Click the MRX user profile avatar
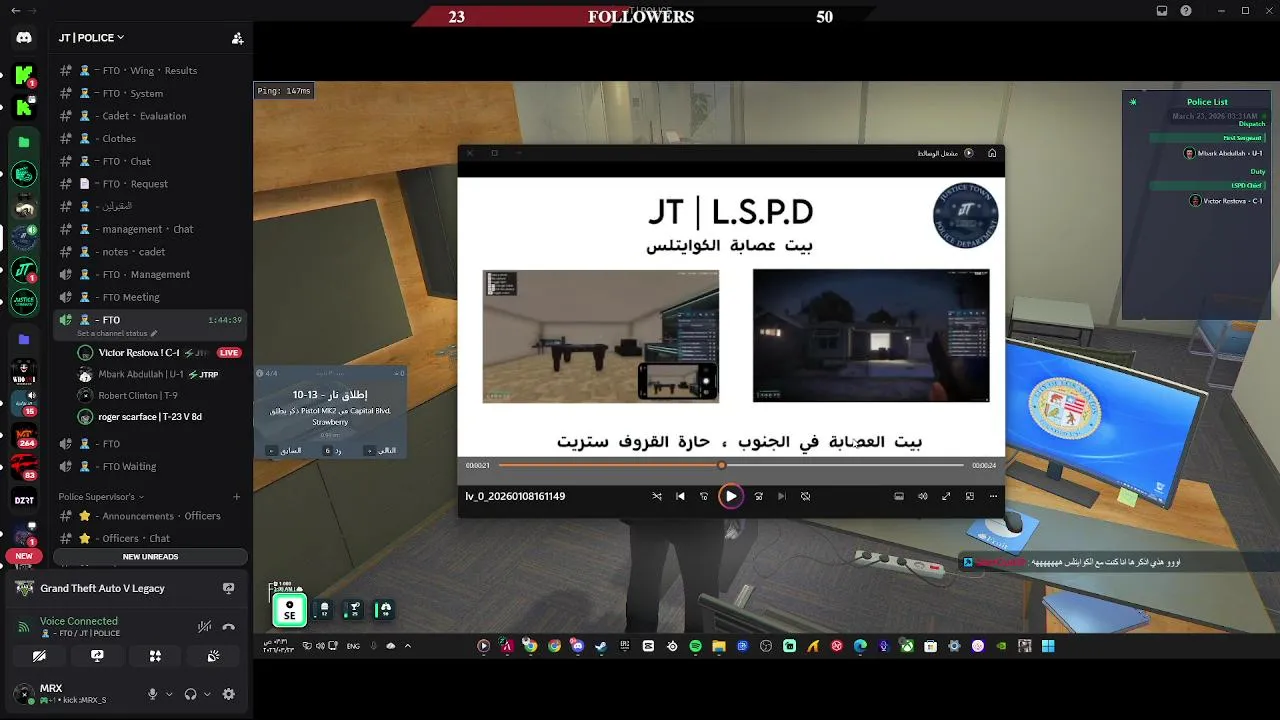 point(24,693)
